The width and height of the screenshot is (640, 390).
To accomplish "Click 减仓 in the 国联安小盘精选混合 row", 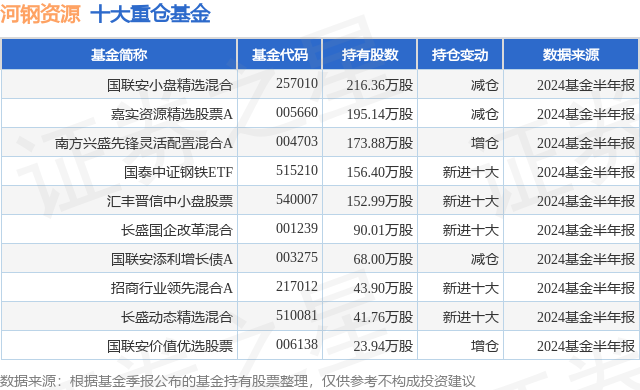I will pyautogui.click(x=484, y=85).
